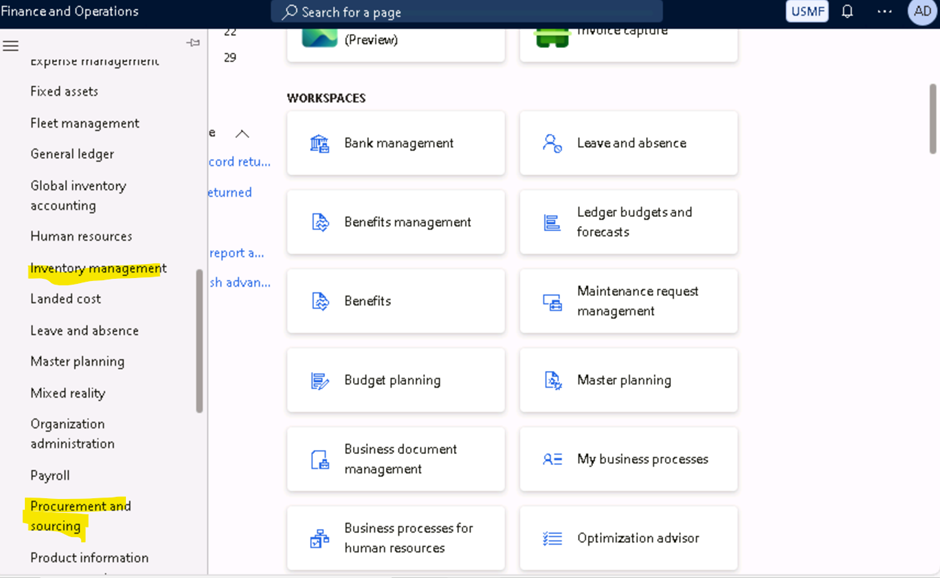Click the 'report a...' link
This screenshot has height=578, width=940.
click(x=237, y=253)
